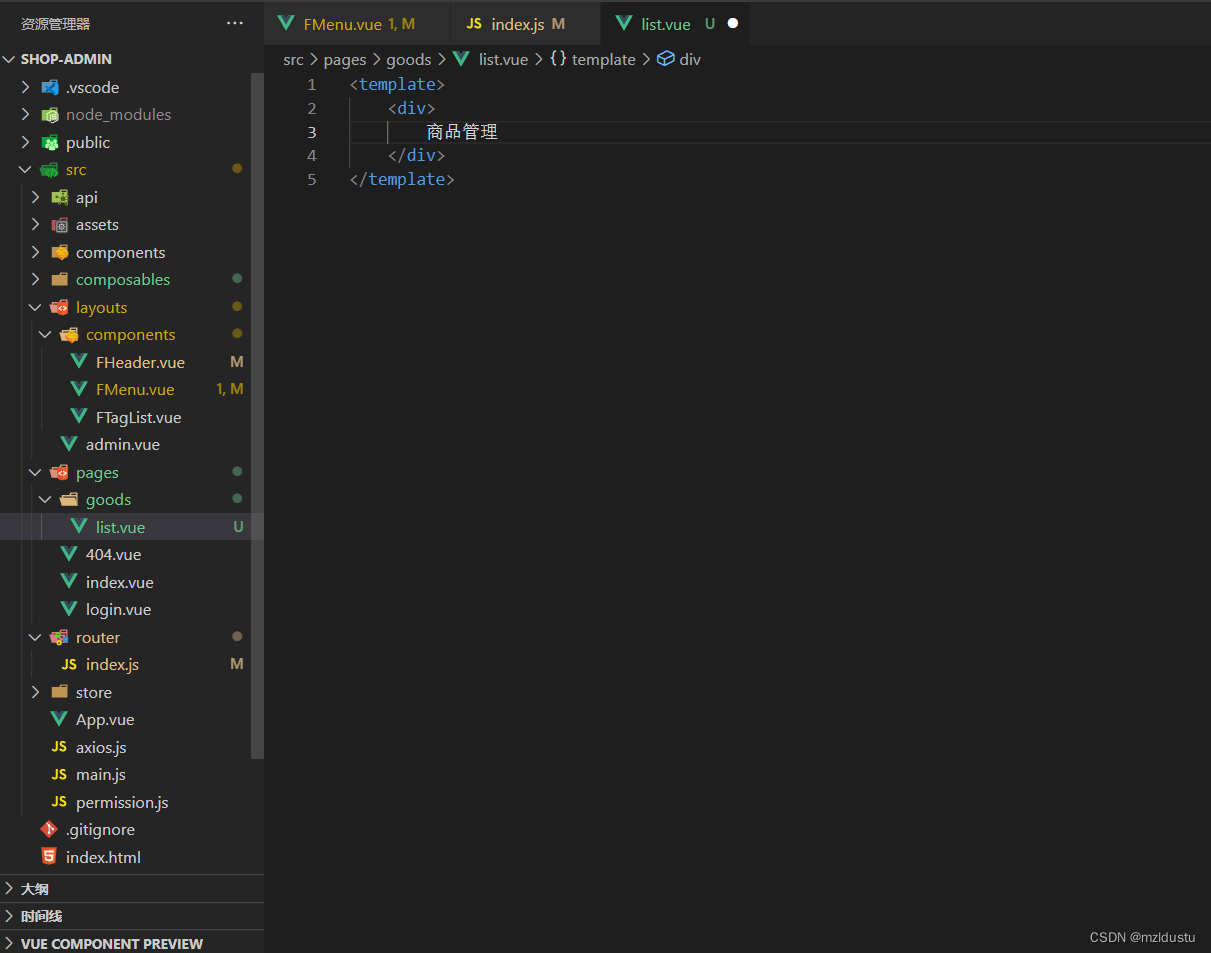Click the cube icon before div in breadcrumb
Viewport: 1211px width, 953px height.
[665, 59]
